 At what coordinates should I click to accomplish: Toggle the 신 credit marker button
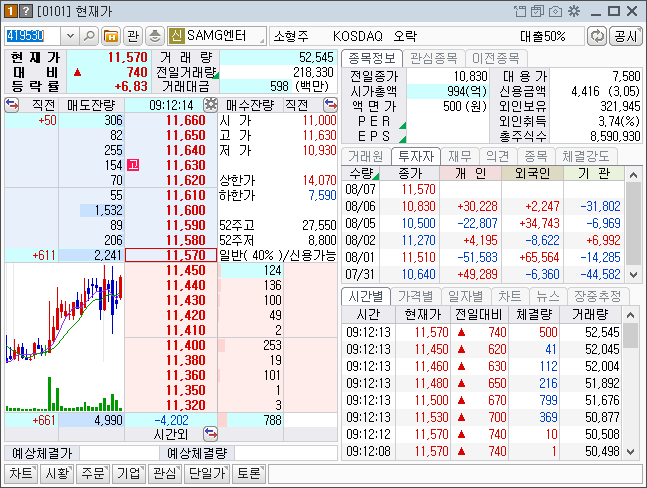click(x=175, y=36)
